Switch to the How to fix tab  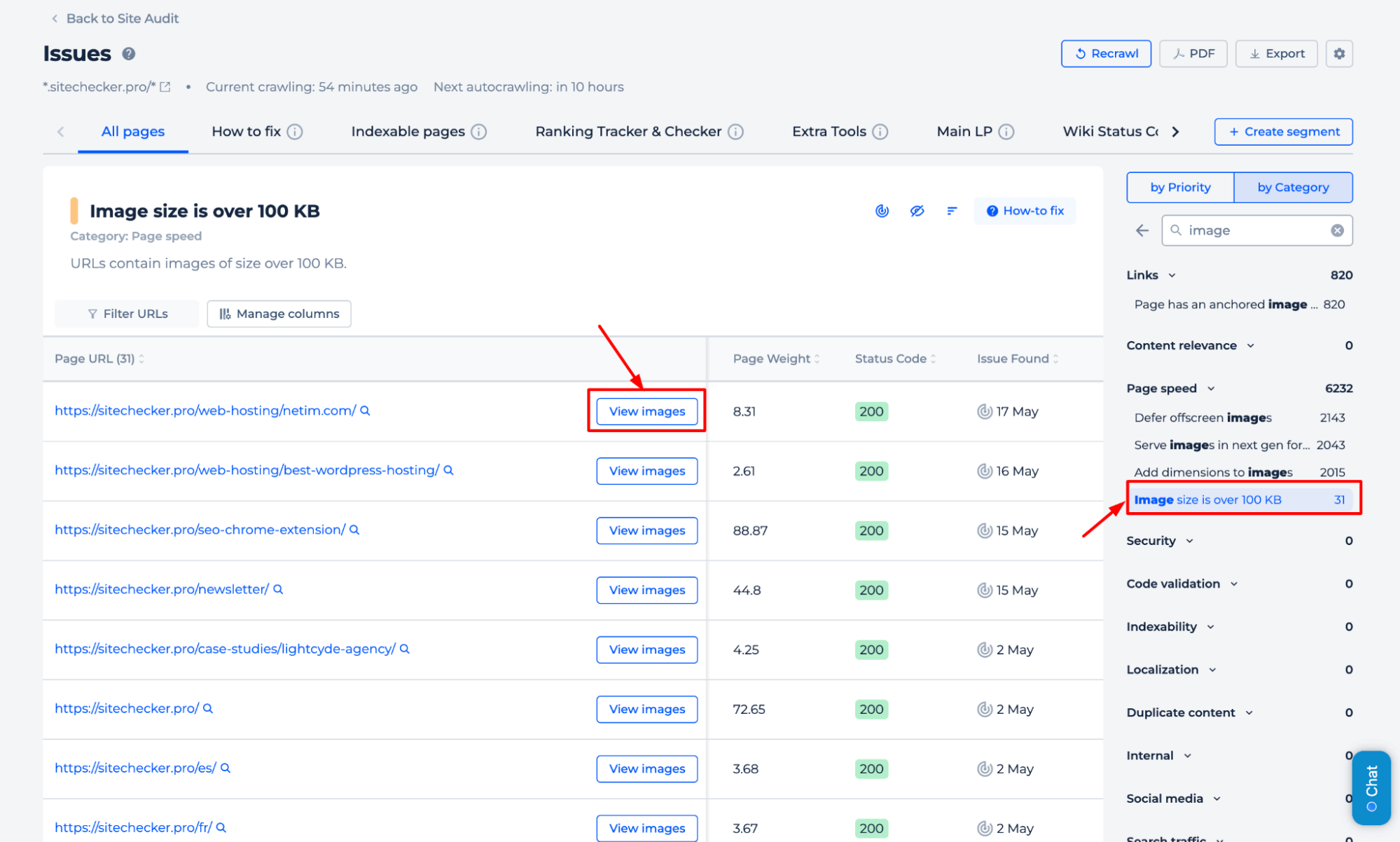click(x=247, y=132)
